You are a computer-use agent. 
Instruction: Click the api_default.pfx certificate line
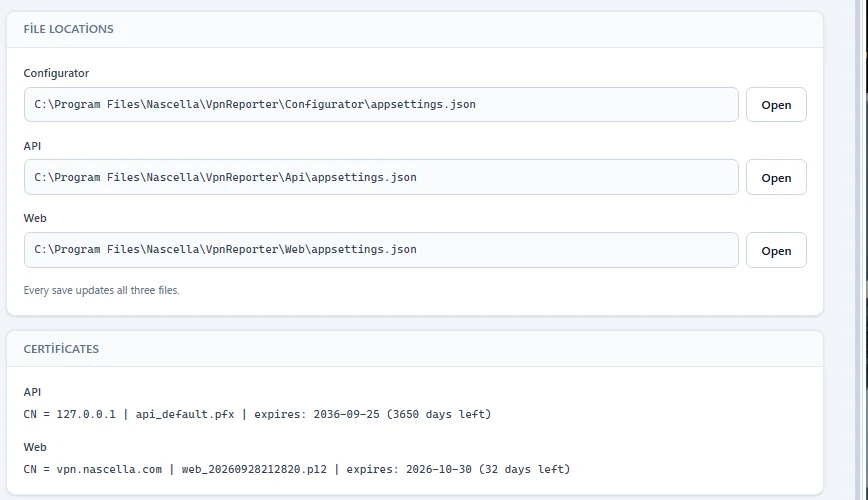point(257,414)
